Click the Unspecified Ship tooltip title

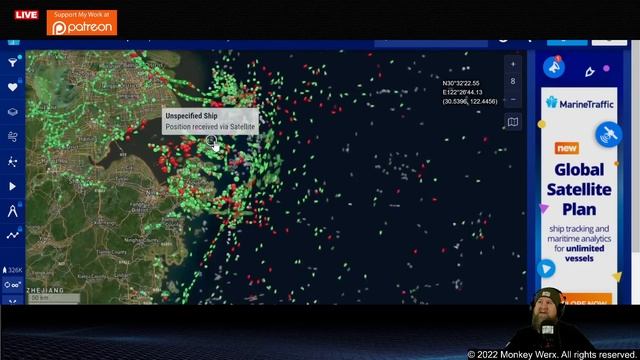(191, 116)
